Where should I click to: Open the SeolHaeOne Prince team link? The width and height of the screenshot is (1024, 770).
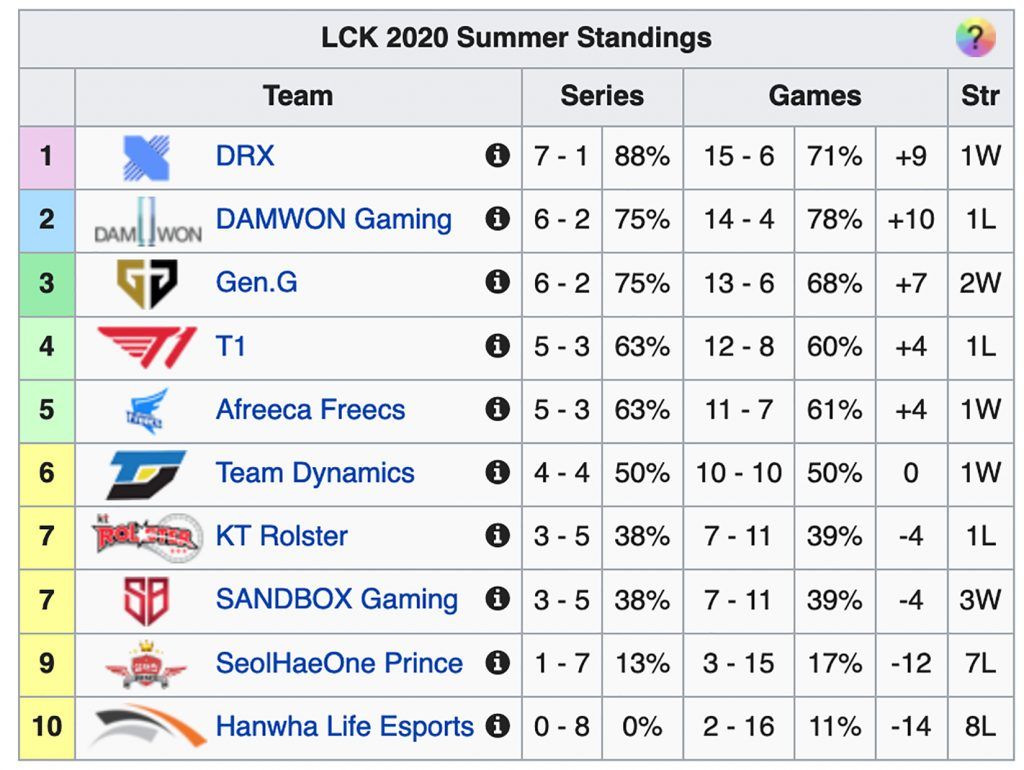tap(339, 664)
